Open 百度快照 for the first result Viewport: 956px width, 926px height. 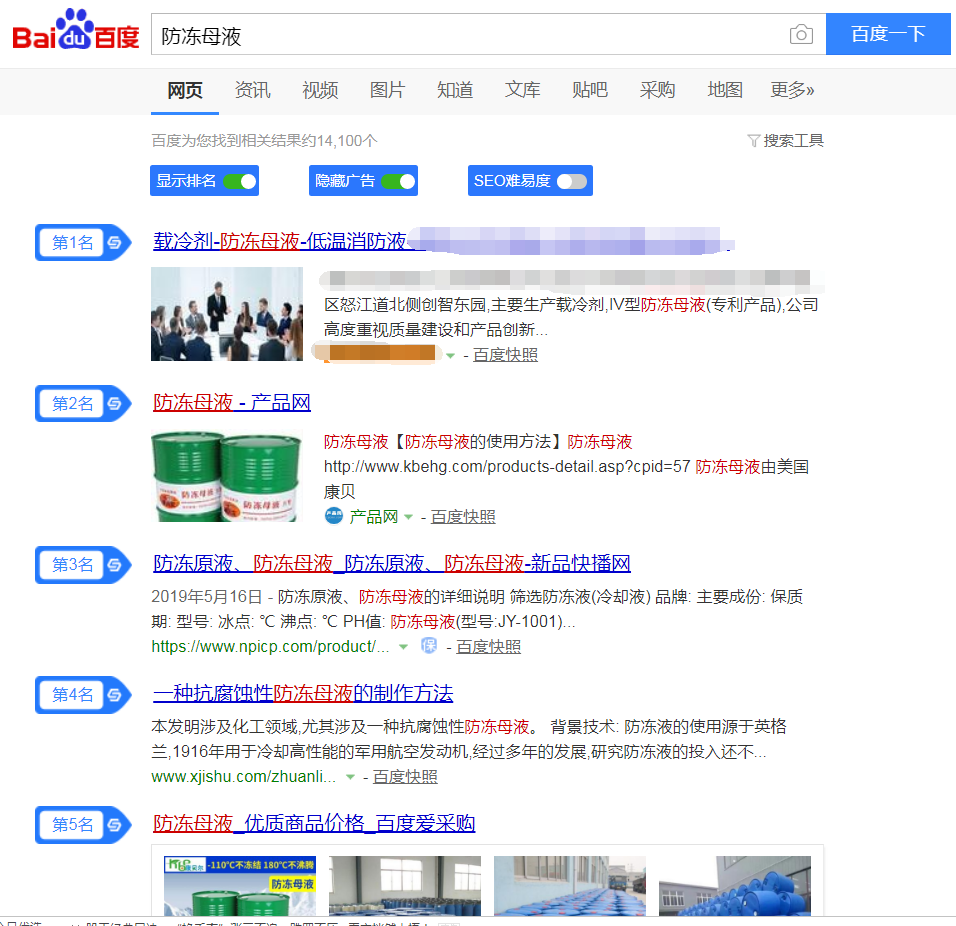[505, 355]
